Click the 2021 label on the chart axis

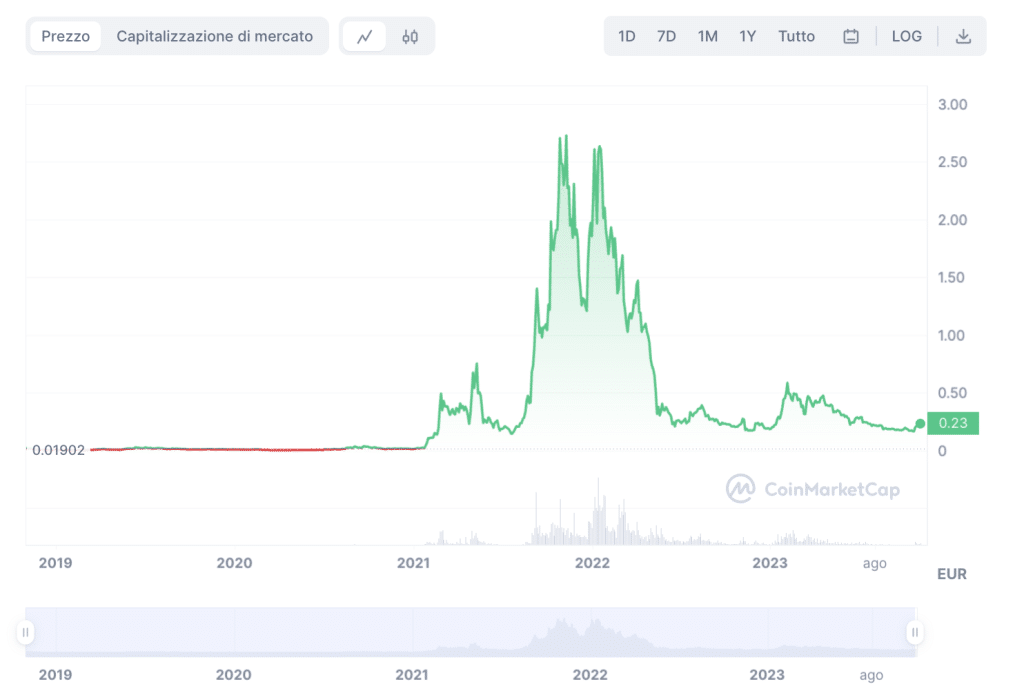coord(413,563)
